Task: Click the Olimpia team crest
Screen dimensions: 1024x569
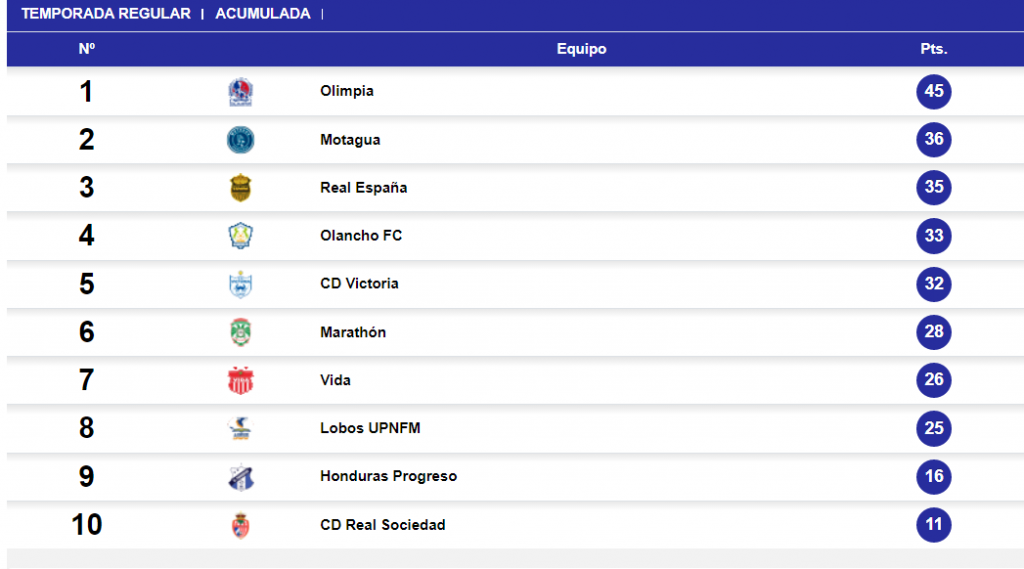Action: click(240, 91)
